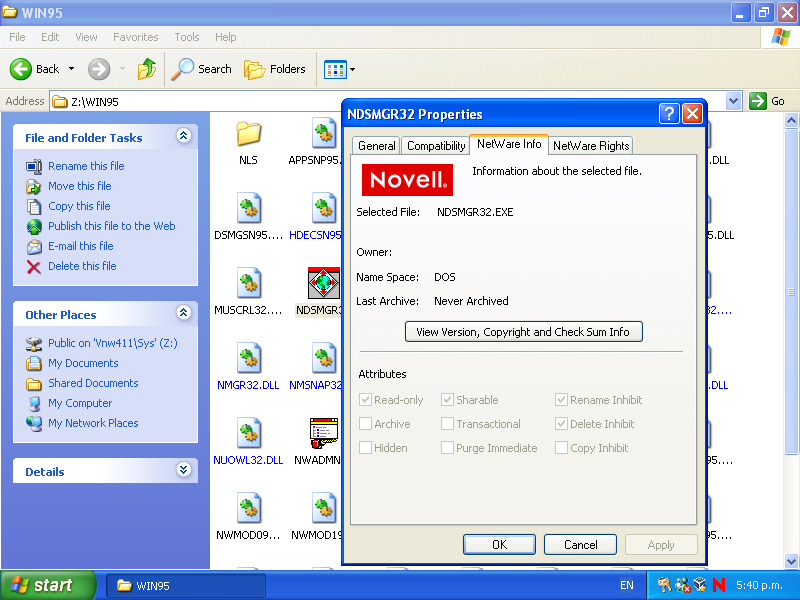Toggle the Rename Inhibit checkbox
This screenshot has width=800, height=600.
point(561,399)
